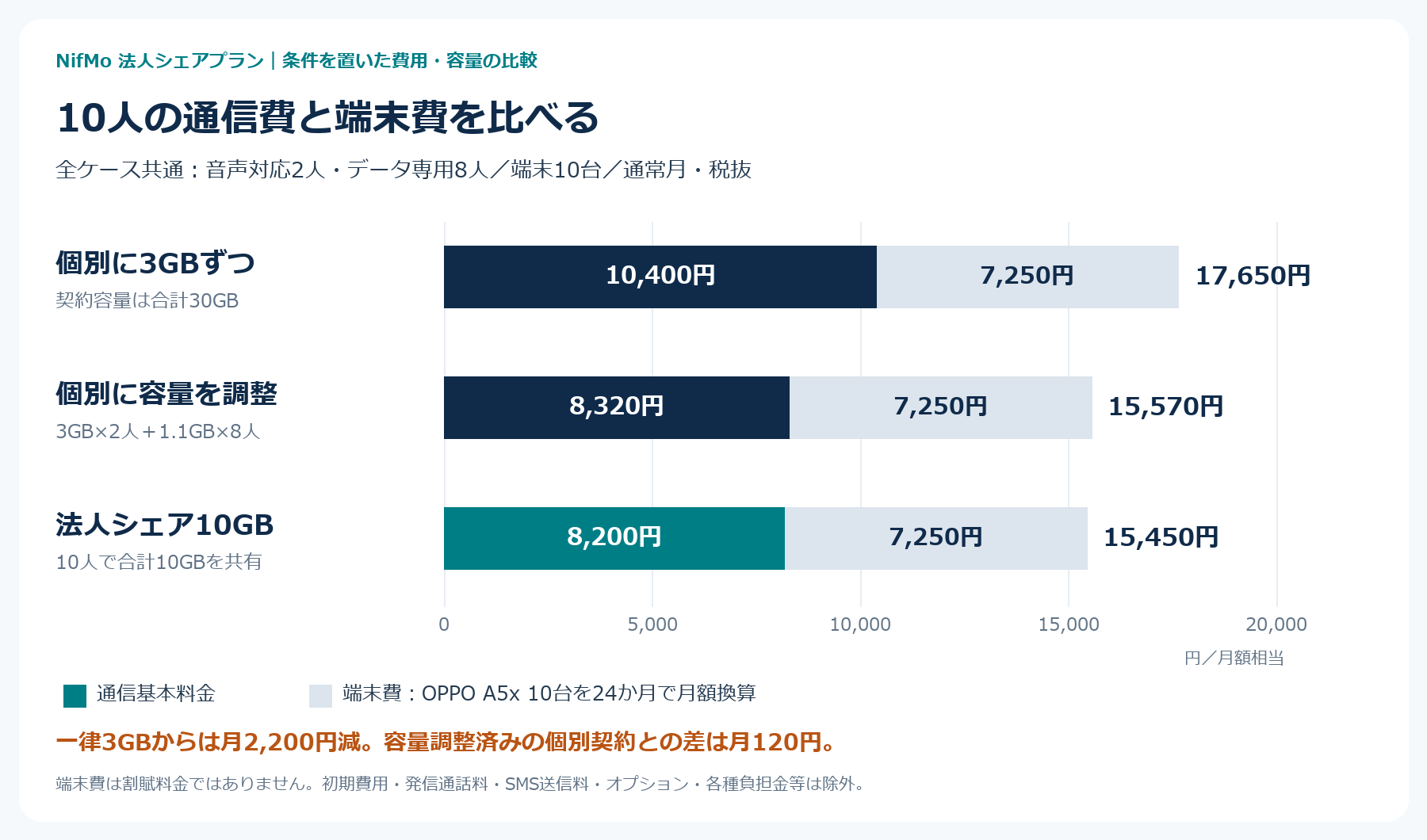Click the axis tick label 15,000
1427x840 pixels.
[x=1069, y=624]
